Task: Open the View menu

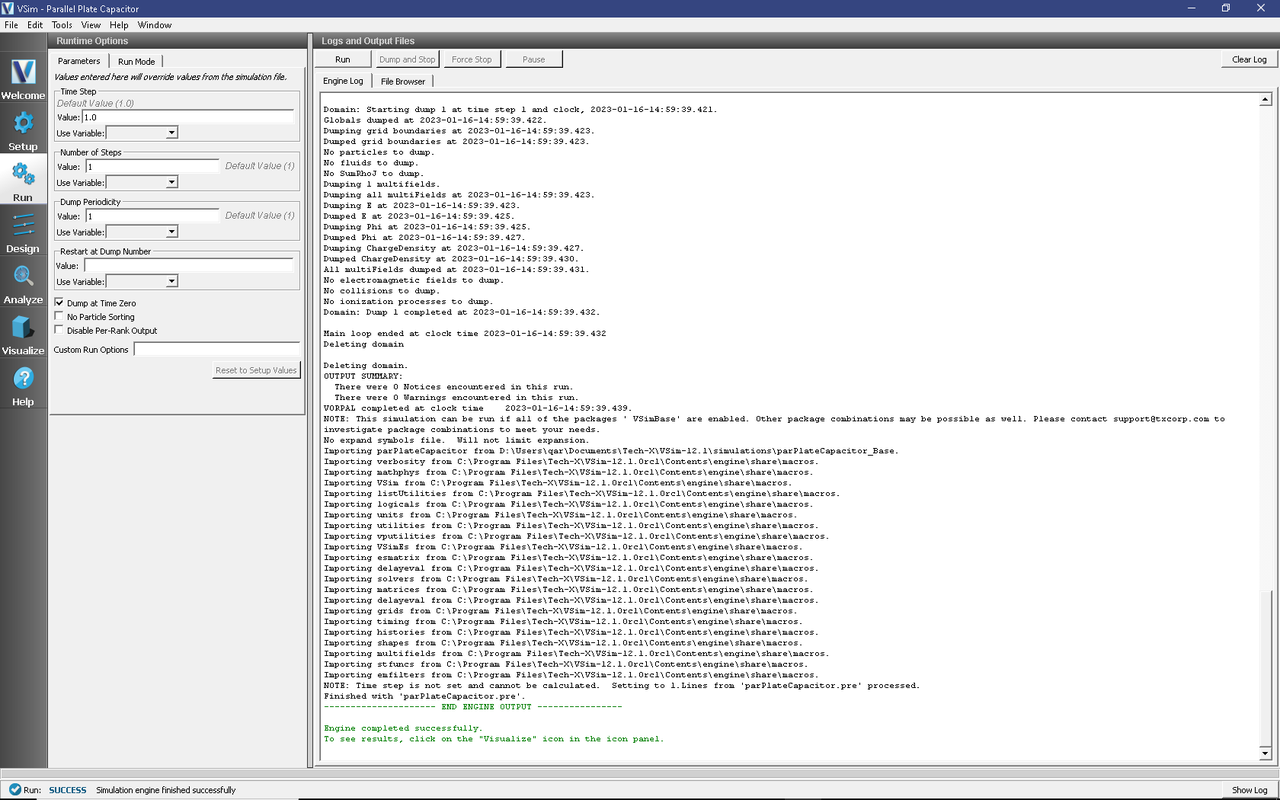Action: pos(90,25)
